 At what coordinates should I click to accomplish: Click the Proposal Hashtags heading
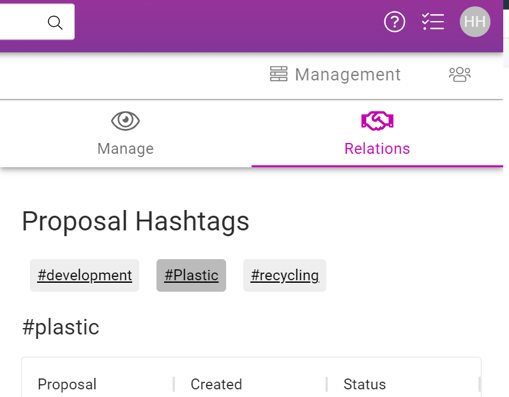coord(135,221)
